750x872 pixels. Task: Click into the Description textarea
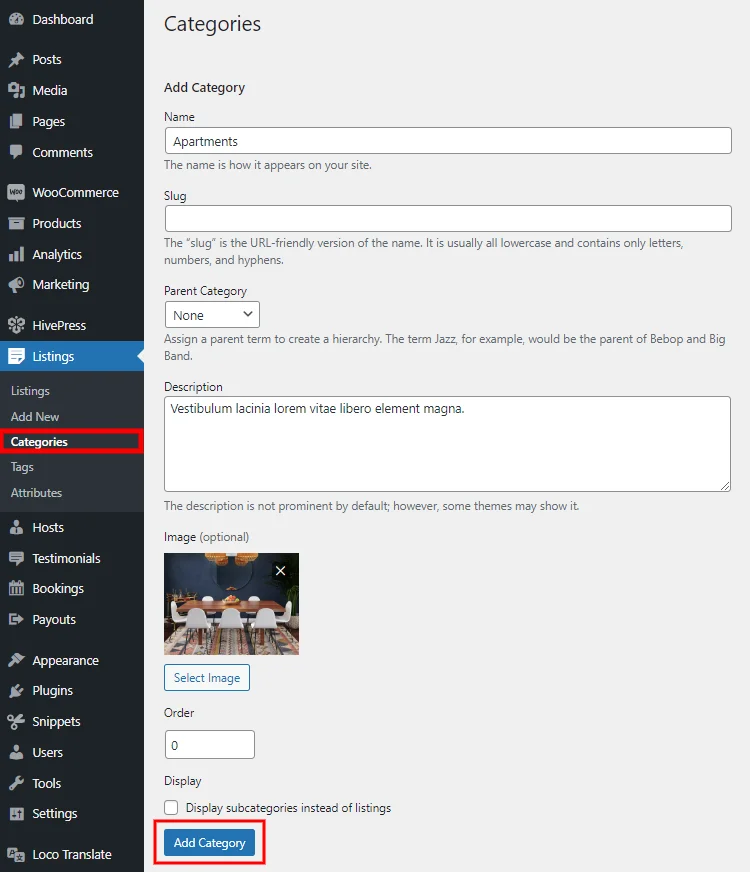[x=448, y=444]
